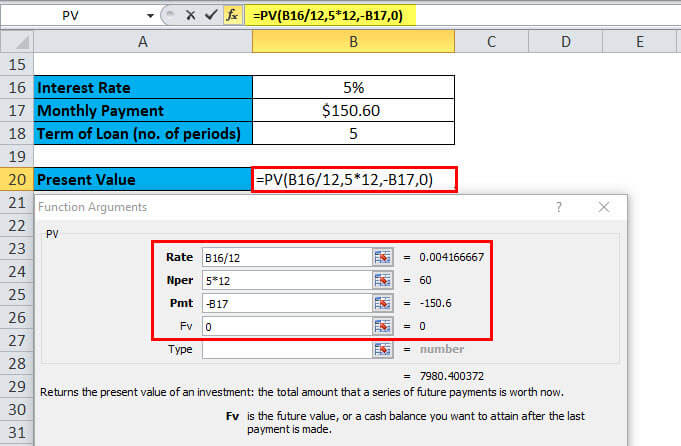
Task: Select row 16 header
Action: pyautogui.click(x=17, y=87)
